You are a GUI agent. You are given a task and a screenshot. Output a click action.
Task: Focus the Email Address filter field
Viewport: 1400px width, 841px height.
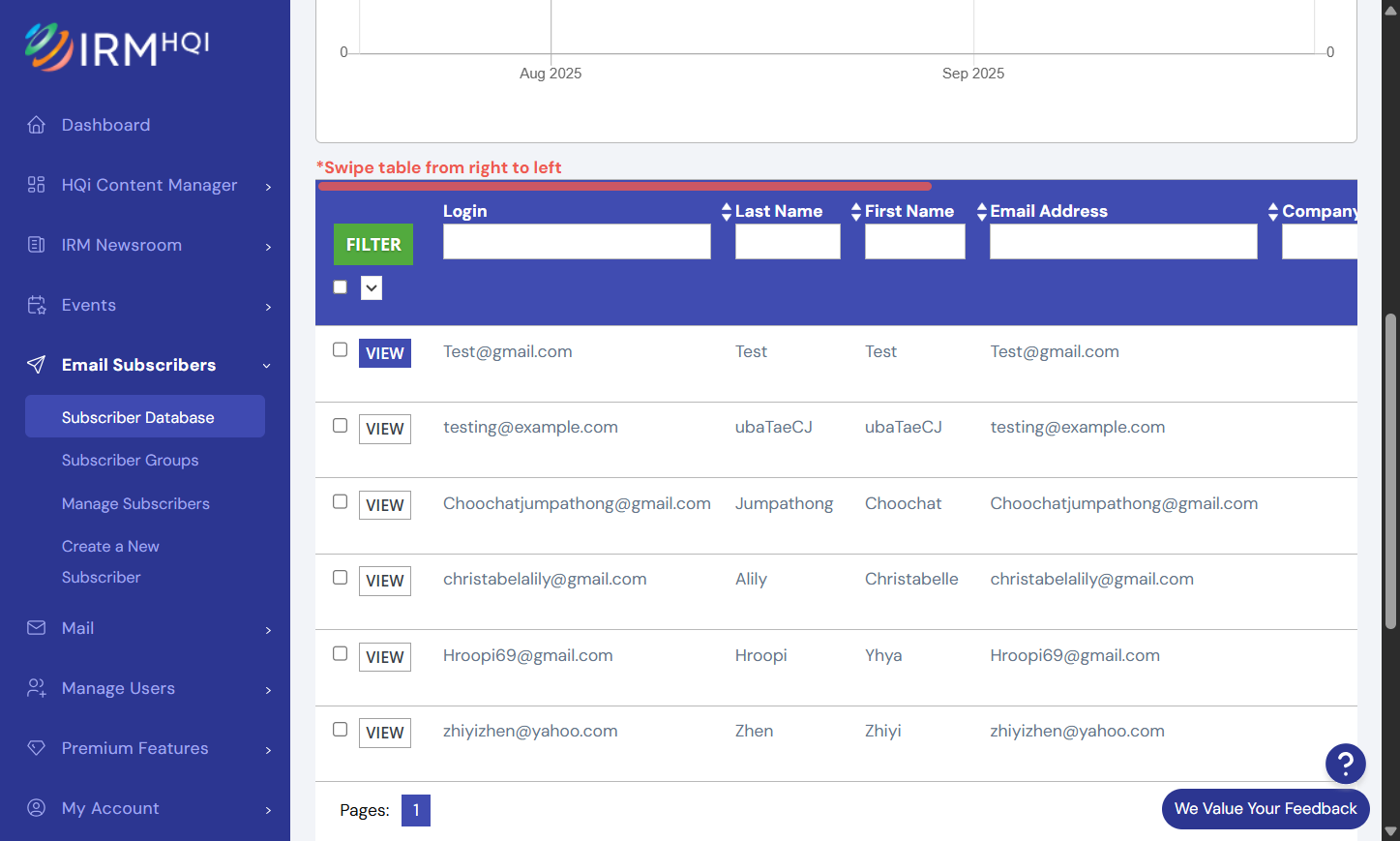[x=1123, y=242]
